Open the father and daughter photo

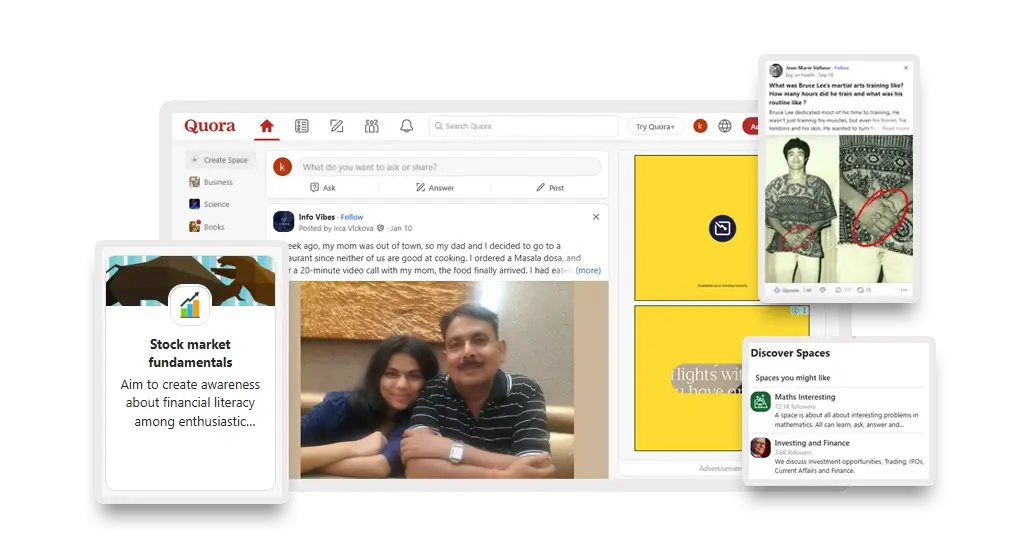(x=437, y=380)
